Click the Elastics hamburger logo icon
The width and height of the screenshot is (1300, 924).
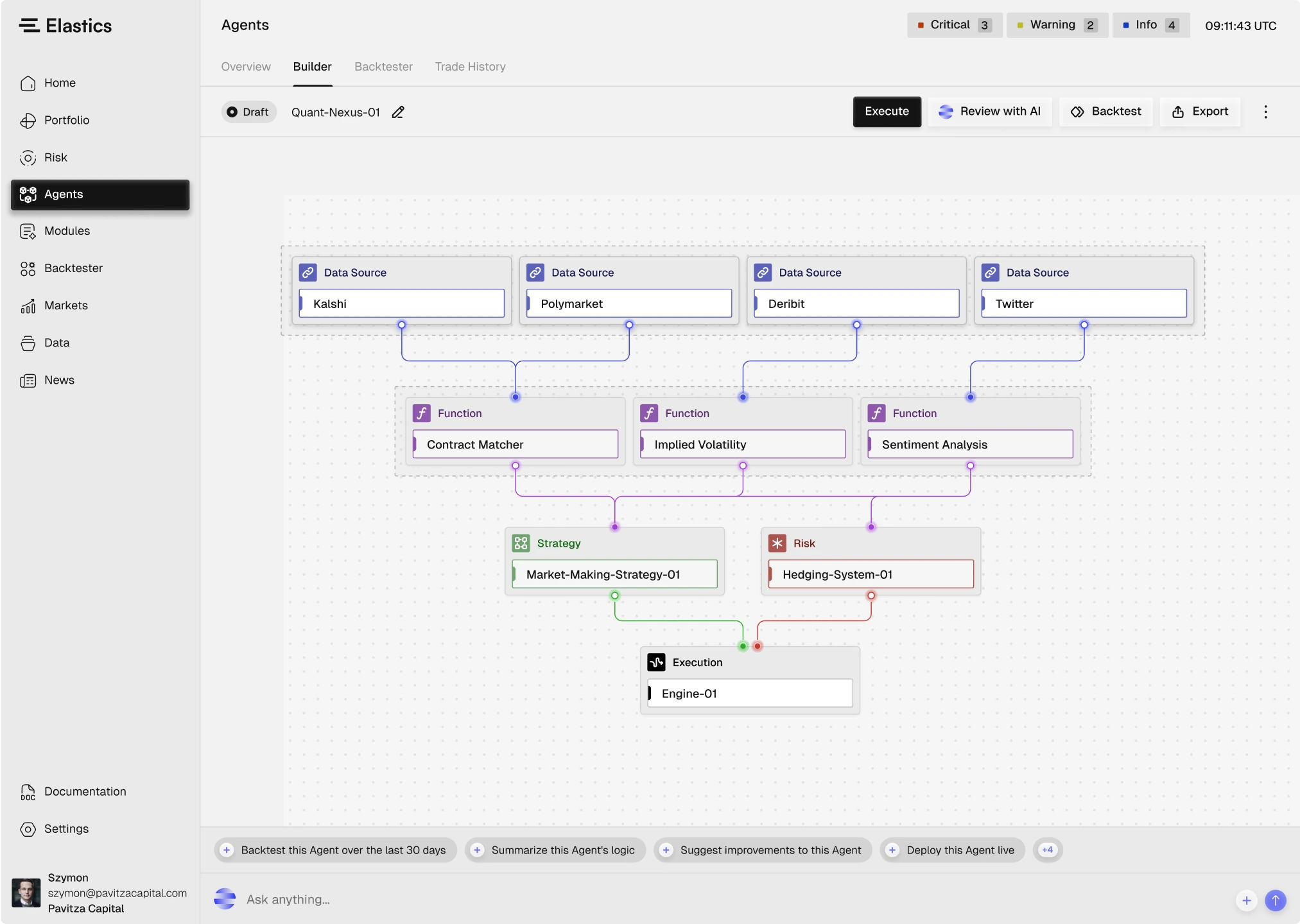pos(29,25)
